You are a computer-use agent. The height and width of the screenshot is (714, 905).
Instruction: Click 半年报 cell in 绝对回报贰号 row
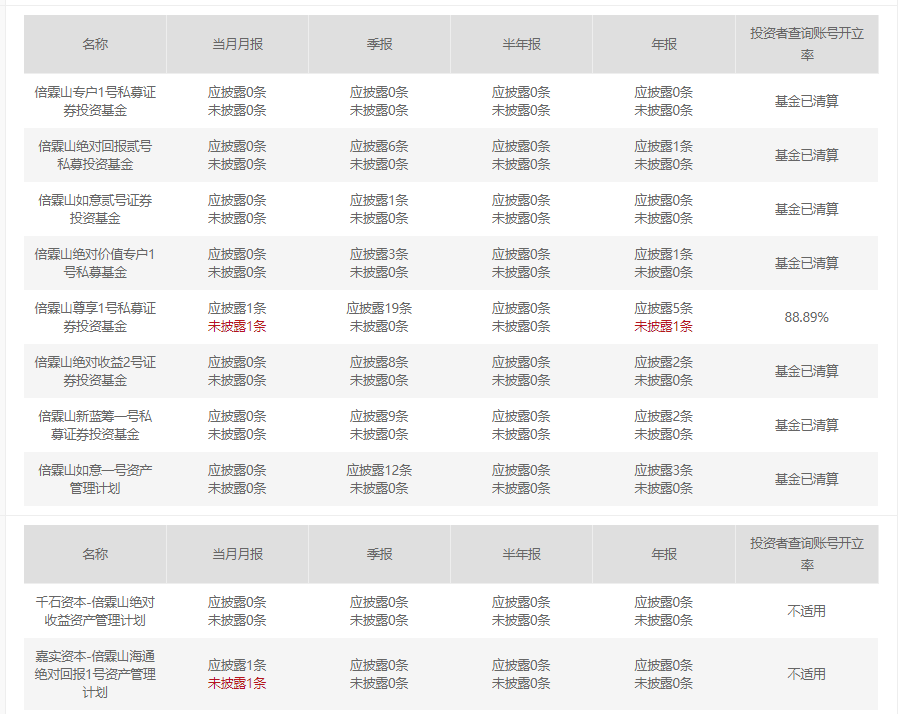521,155
